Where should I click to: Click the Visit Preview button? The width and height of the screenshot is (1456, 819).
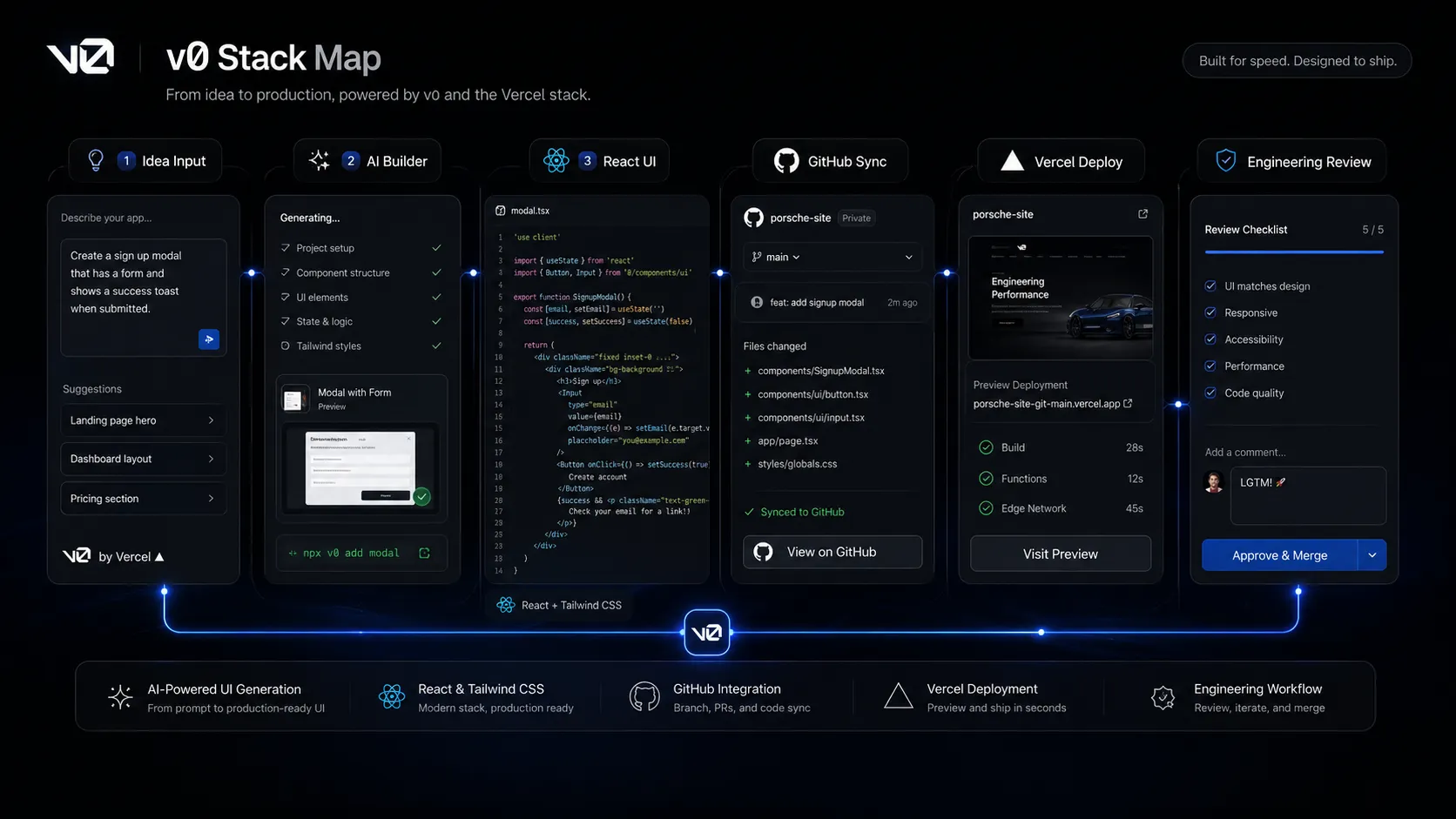click(1061, 554)
